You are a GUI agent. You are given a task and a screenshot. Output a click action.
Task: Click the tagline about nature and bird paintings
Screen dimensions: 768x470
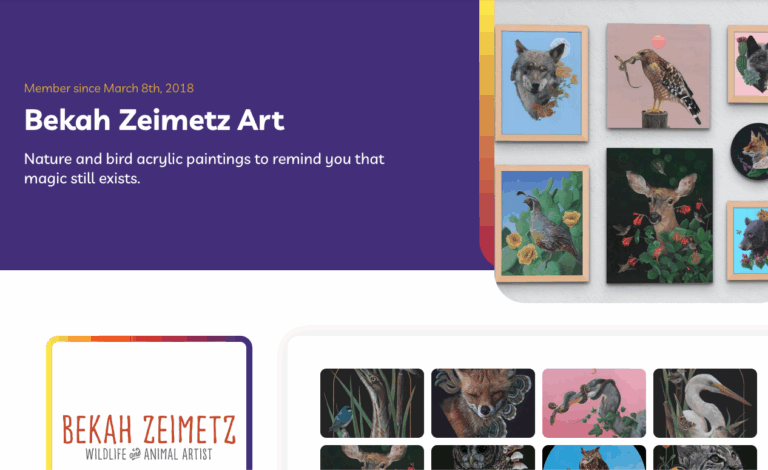(x=204, y=168)
